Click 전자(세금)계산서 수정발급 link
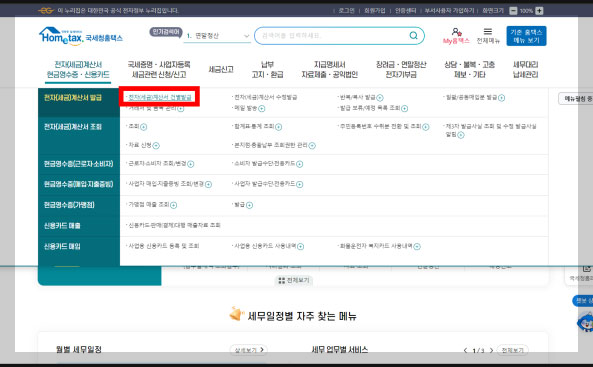This screenshot has height=367, width=593. 265,98
